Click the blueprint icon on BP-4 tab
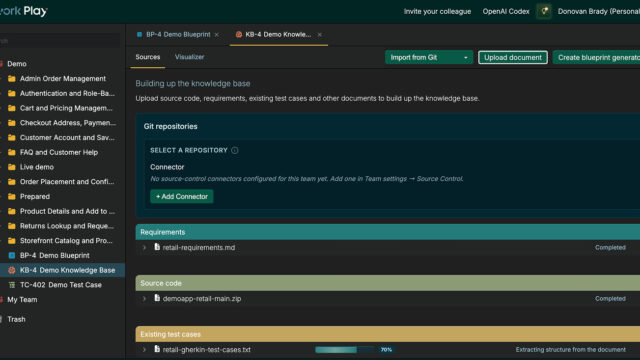The height and width of the screenshot is (360, 640). tap(139, 34)
